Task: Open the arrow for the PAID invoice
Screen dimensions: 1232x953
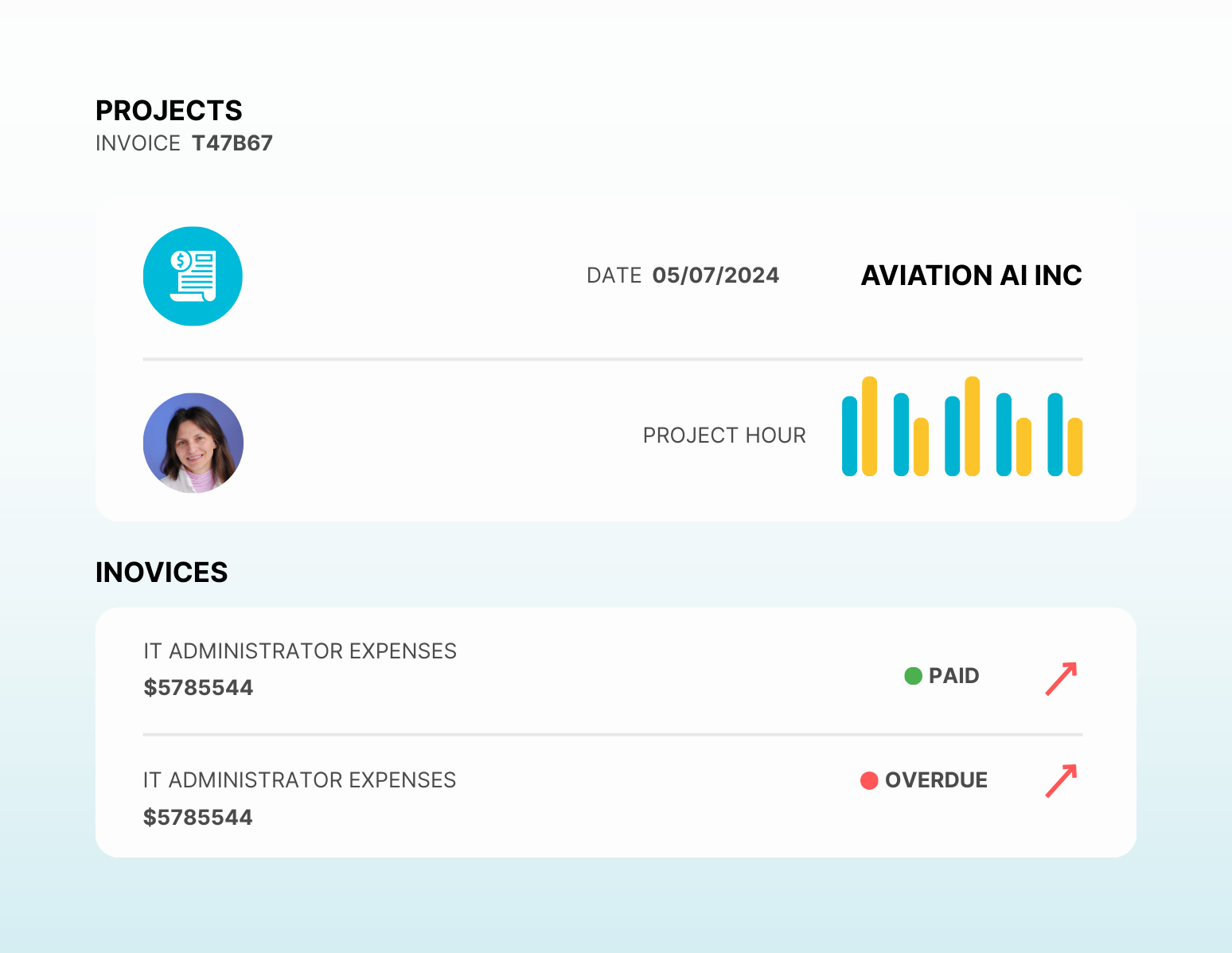Action: point(1061,678)
